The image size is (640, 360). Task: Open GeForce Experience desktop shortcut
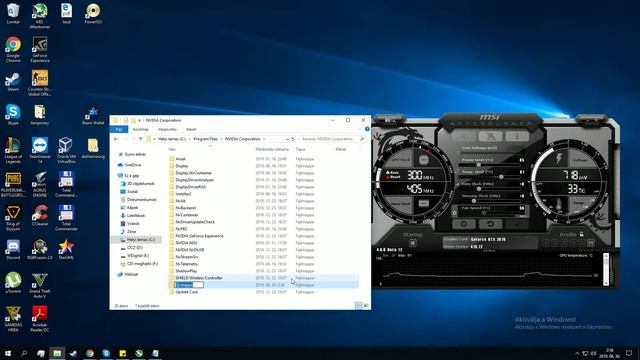tap(40, 49)
